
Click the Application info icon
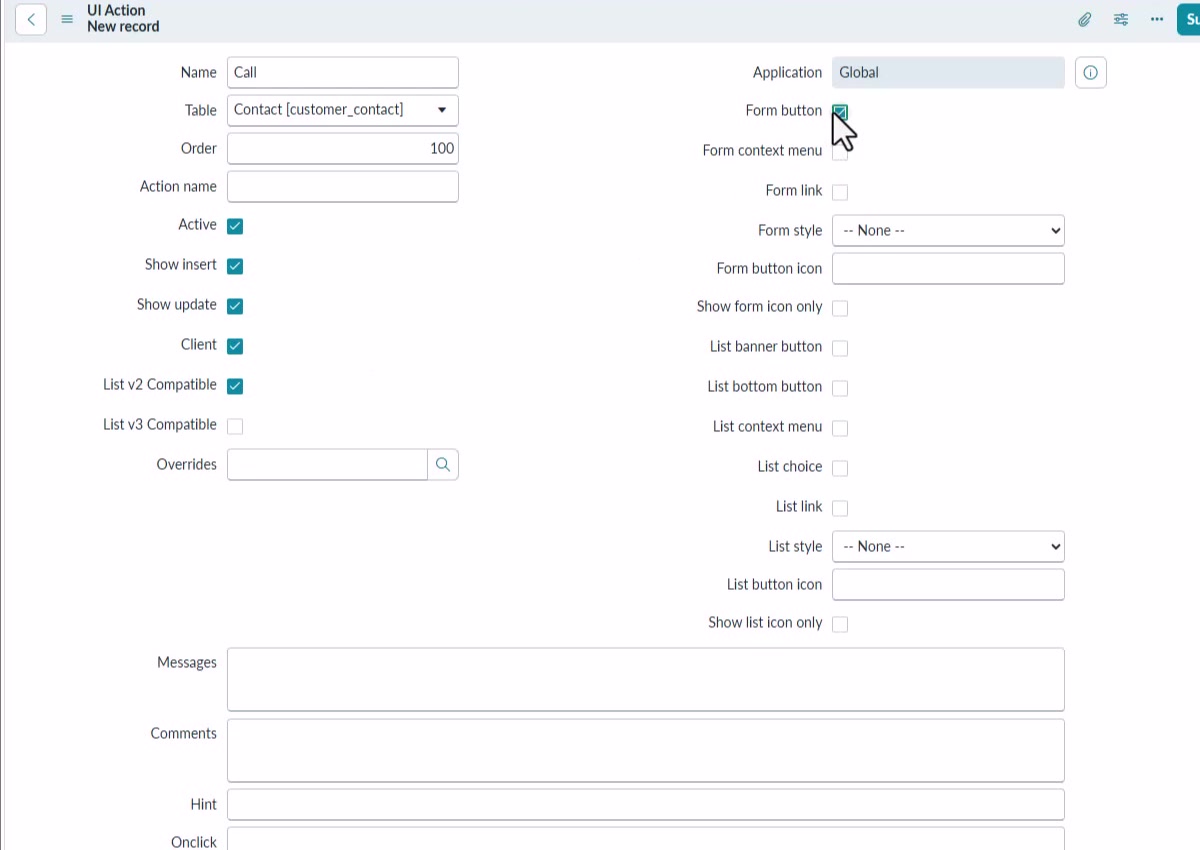1091,73
